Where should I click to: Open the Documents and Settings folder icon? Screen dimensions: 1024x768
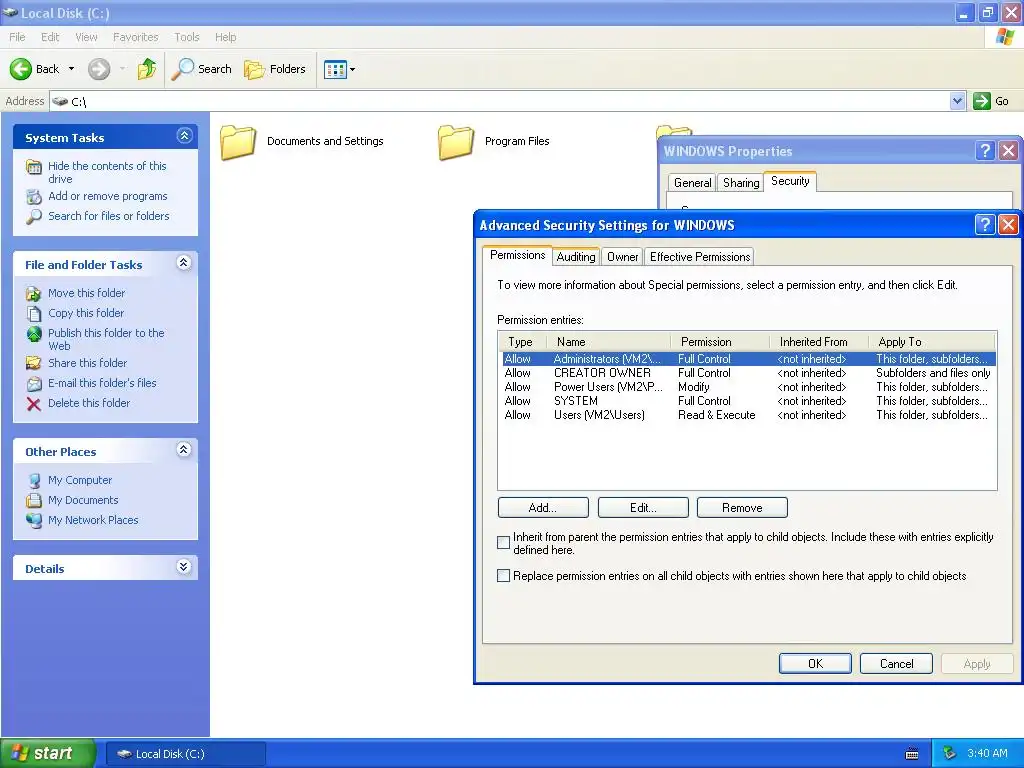click(x=238, y=142)
